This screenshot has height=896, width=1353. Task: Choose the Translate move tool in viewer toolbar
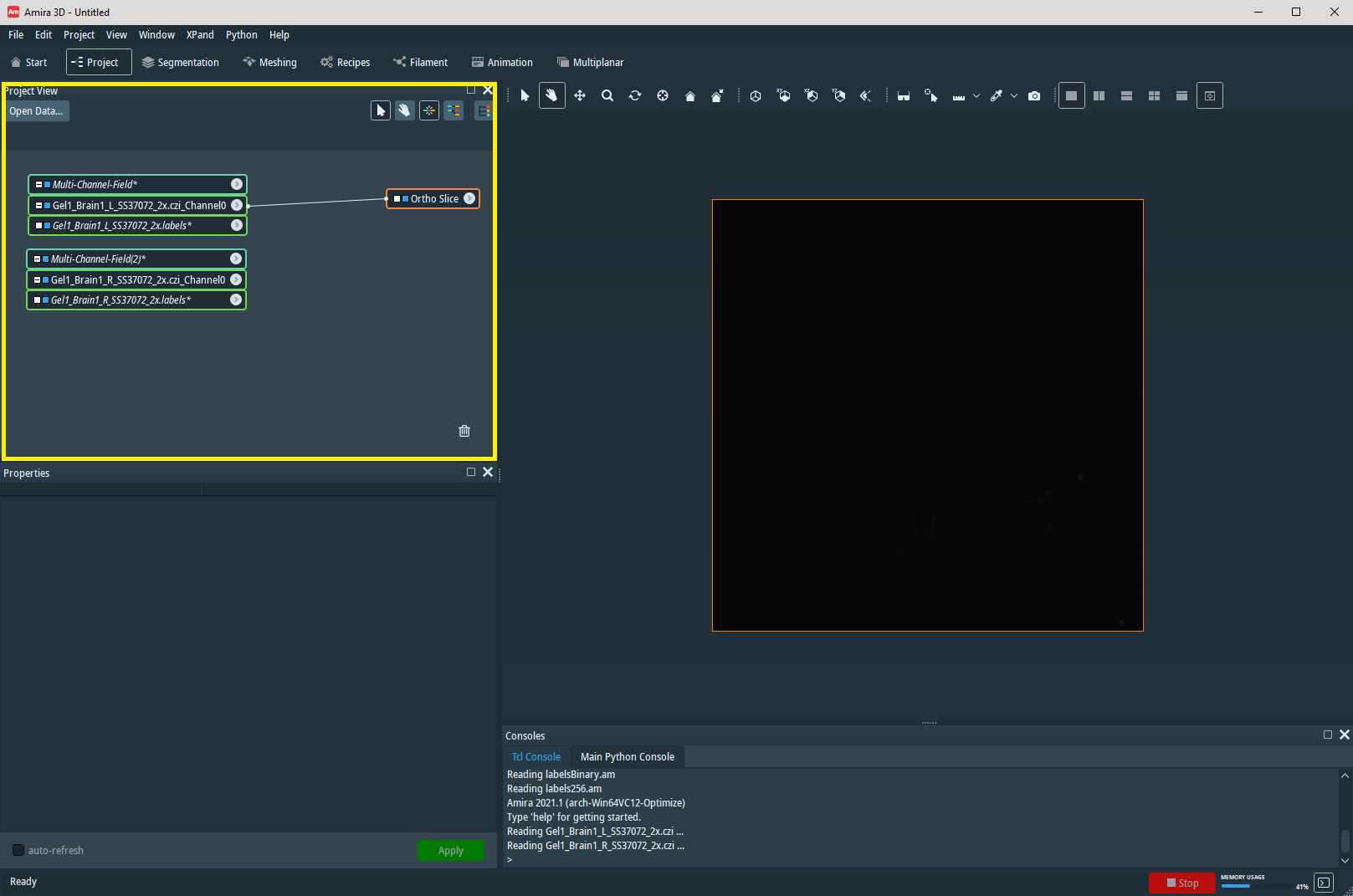(579, 95)
